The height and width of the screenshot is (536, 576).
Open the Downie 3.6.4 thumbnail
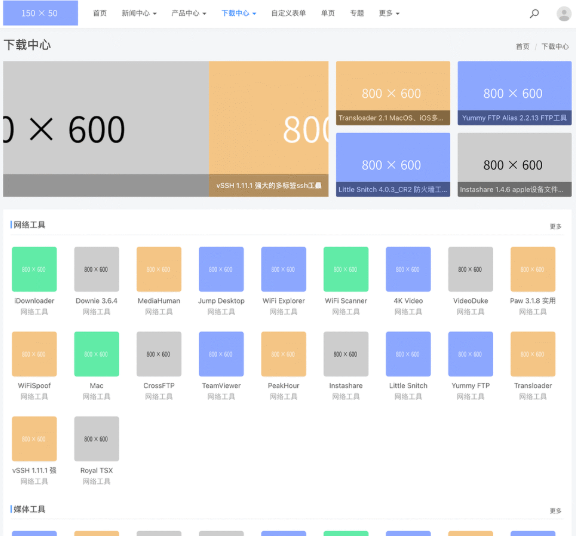[x=97, y=269]
